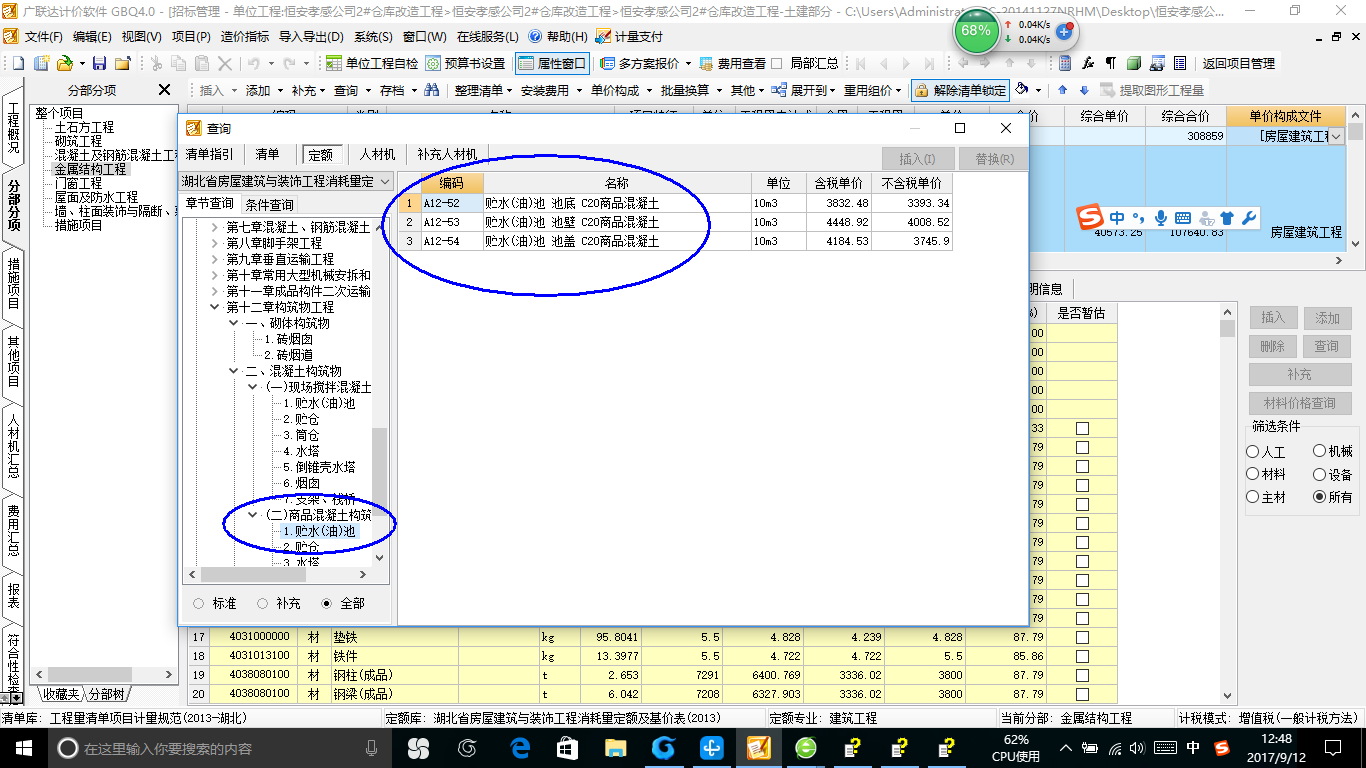1366x768 pixels.
Task: Open Microsoft Store taskbar icon
Action: [x=567, y=748]
